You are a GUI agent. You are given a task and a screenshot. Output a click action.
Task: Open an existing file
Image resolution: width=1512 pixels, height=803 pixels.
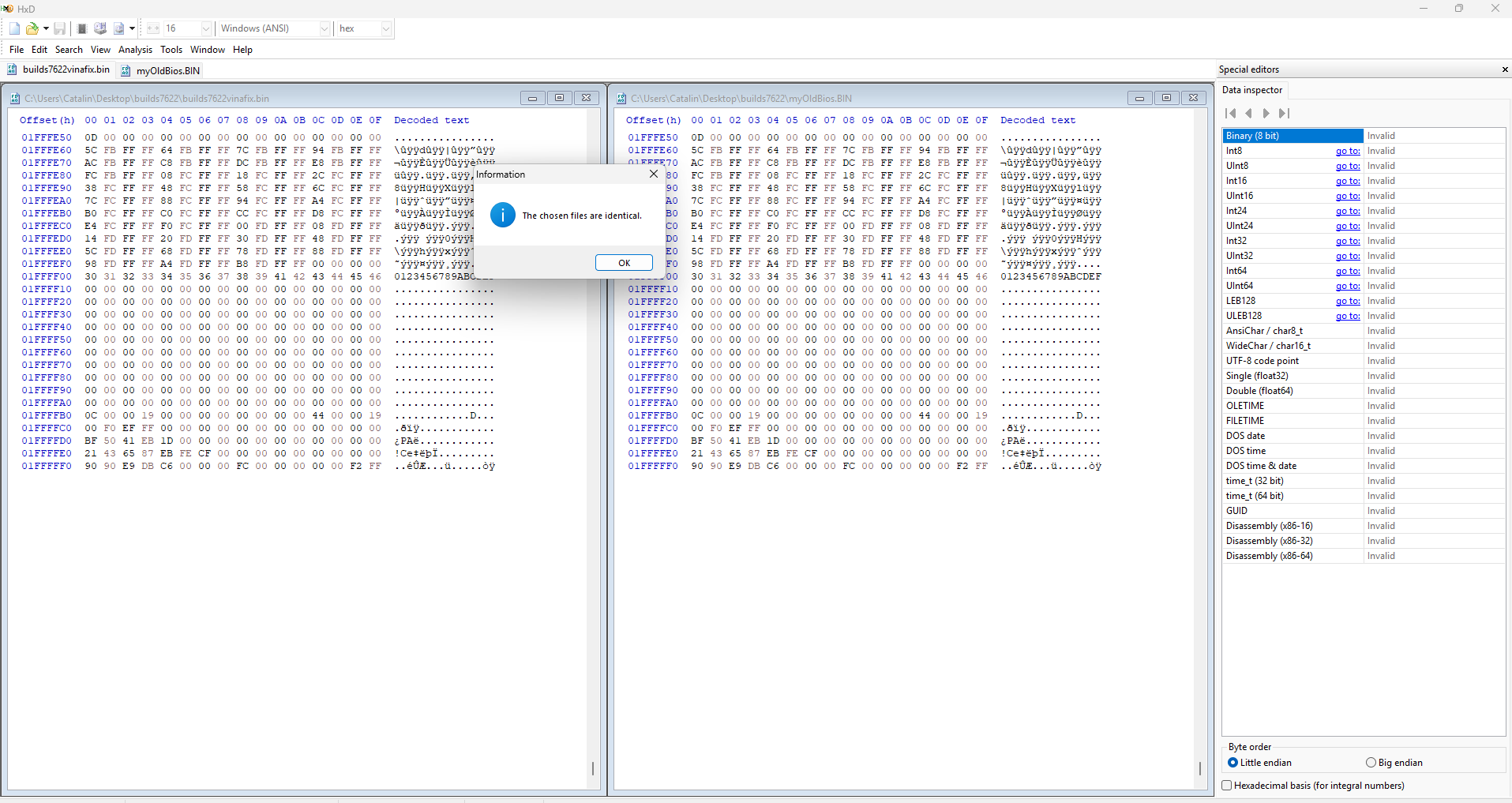(32, 28)
